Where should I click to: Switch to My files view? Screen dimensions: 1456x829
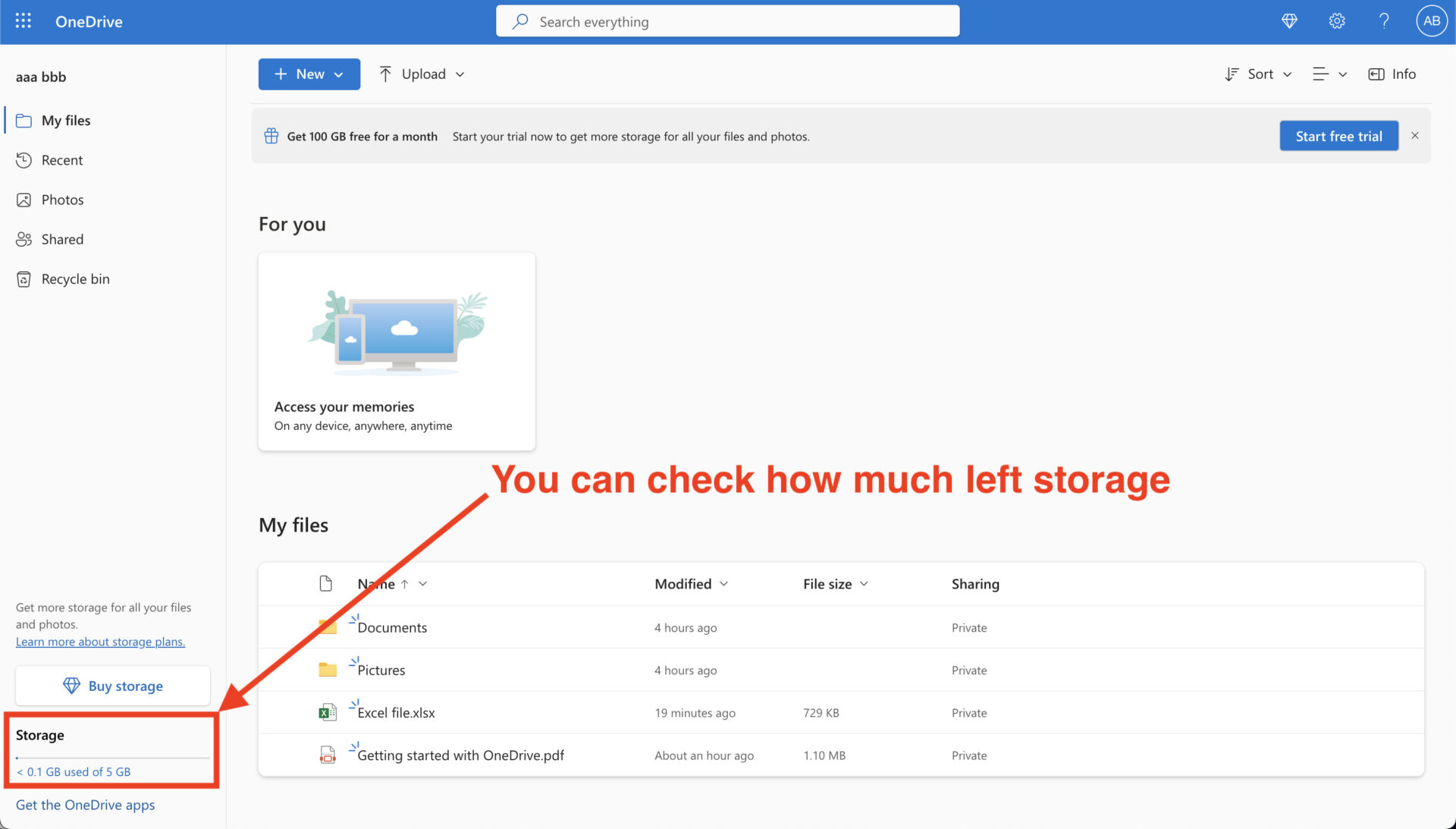66,120
